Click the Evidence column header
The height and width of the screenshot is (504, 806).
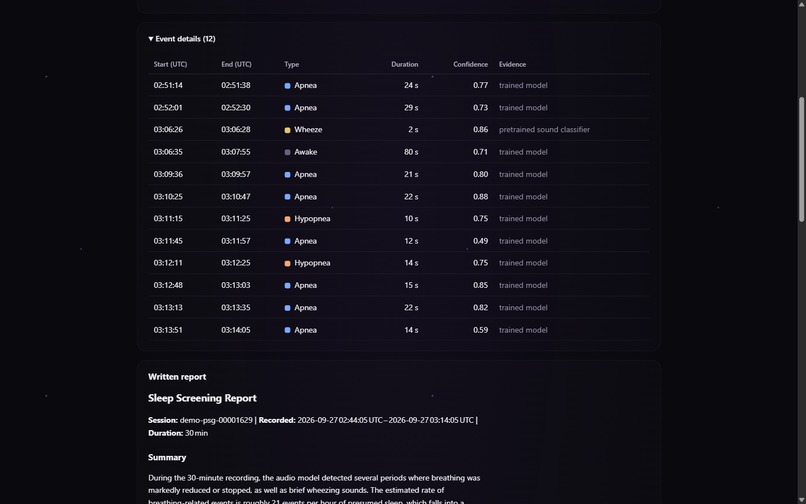coord(512,64)
